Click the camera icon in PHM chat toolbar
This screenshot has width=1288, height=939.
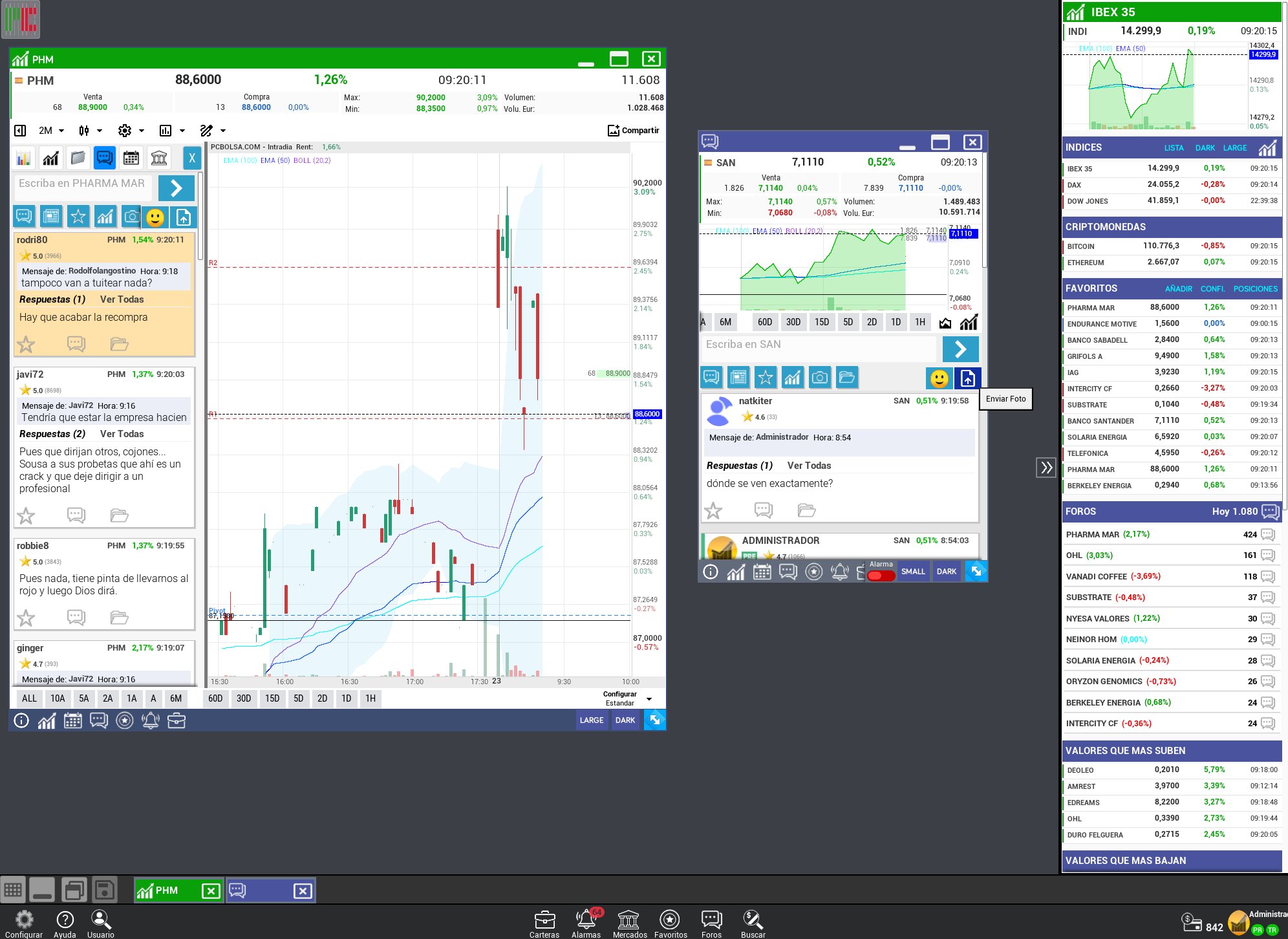131,217
